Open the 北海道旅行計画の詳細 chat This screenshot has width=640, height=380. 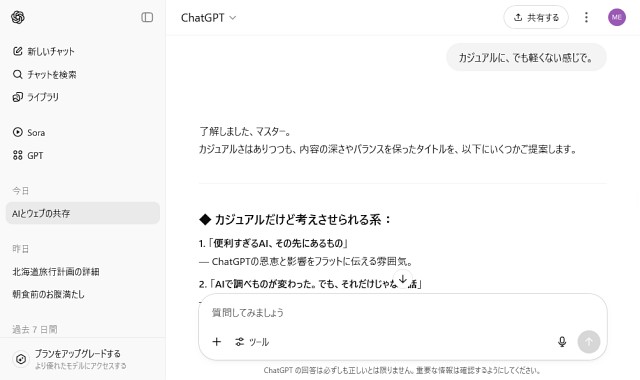click(56, 271)
